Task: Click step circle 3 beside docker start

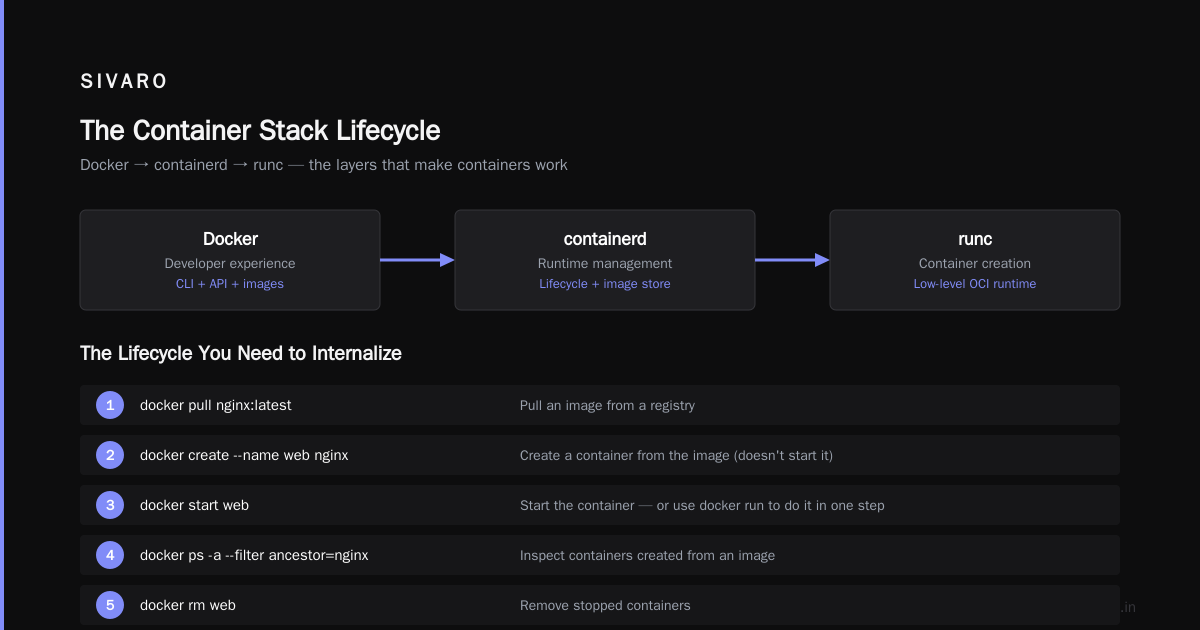Action: (x=110, y=505)
